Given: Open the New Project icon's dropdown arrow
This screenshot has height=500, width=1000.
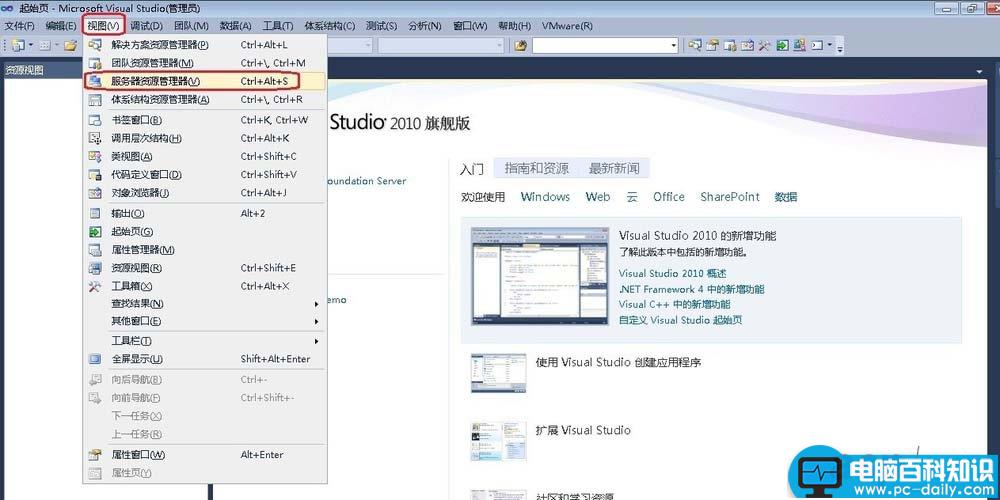Looking at the screenshot, I should pos(30,45).
